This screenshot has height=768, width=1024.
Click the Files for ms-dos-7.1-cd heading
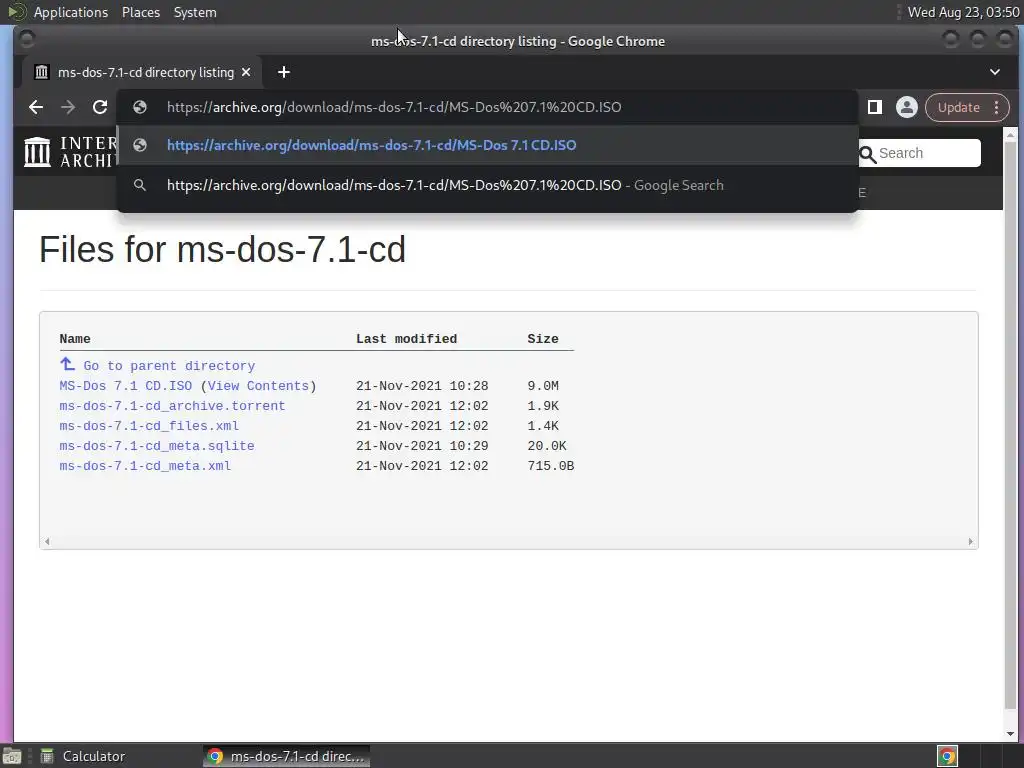tap(222, 249)
